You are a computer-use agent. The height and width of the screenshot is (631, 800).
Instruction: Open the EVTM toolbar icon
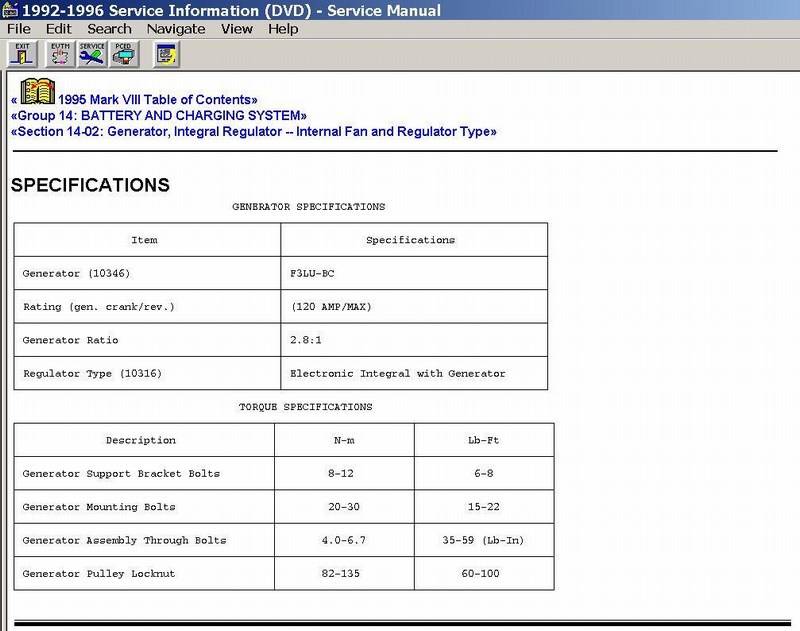pos(60,55)
